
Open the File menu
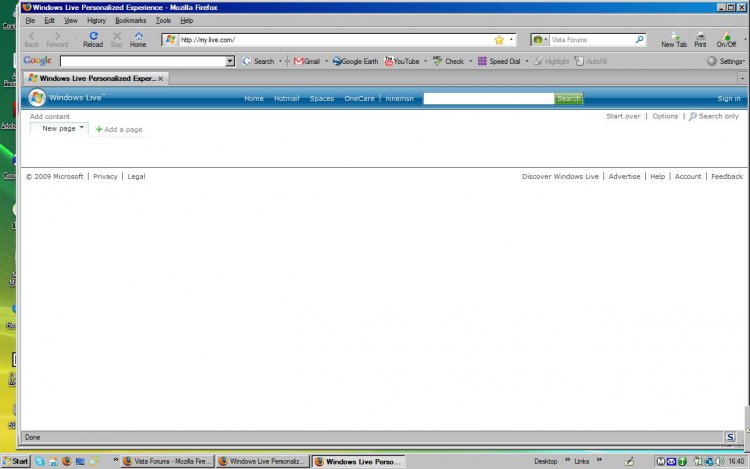pyautogui.click(x=30, y=21)
